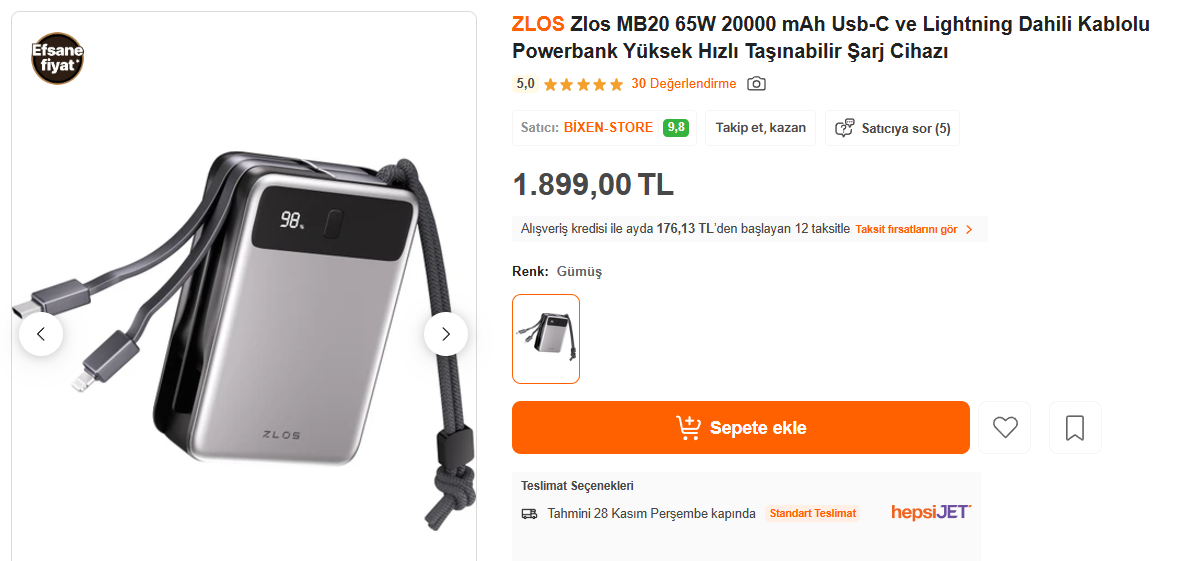Expand Taksit fırsatlarını gör chevron
Image resolution: width=1179 pixels, height=561 pixels.
pyautogui.click(x=968, y=229)
